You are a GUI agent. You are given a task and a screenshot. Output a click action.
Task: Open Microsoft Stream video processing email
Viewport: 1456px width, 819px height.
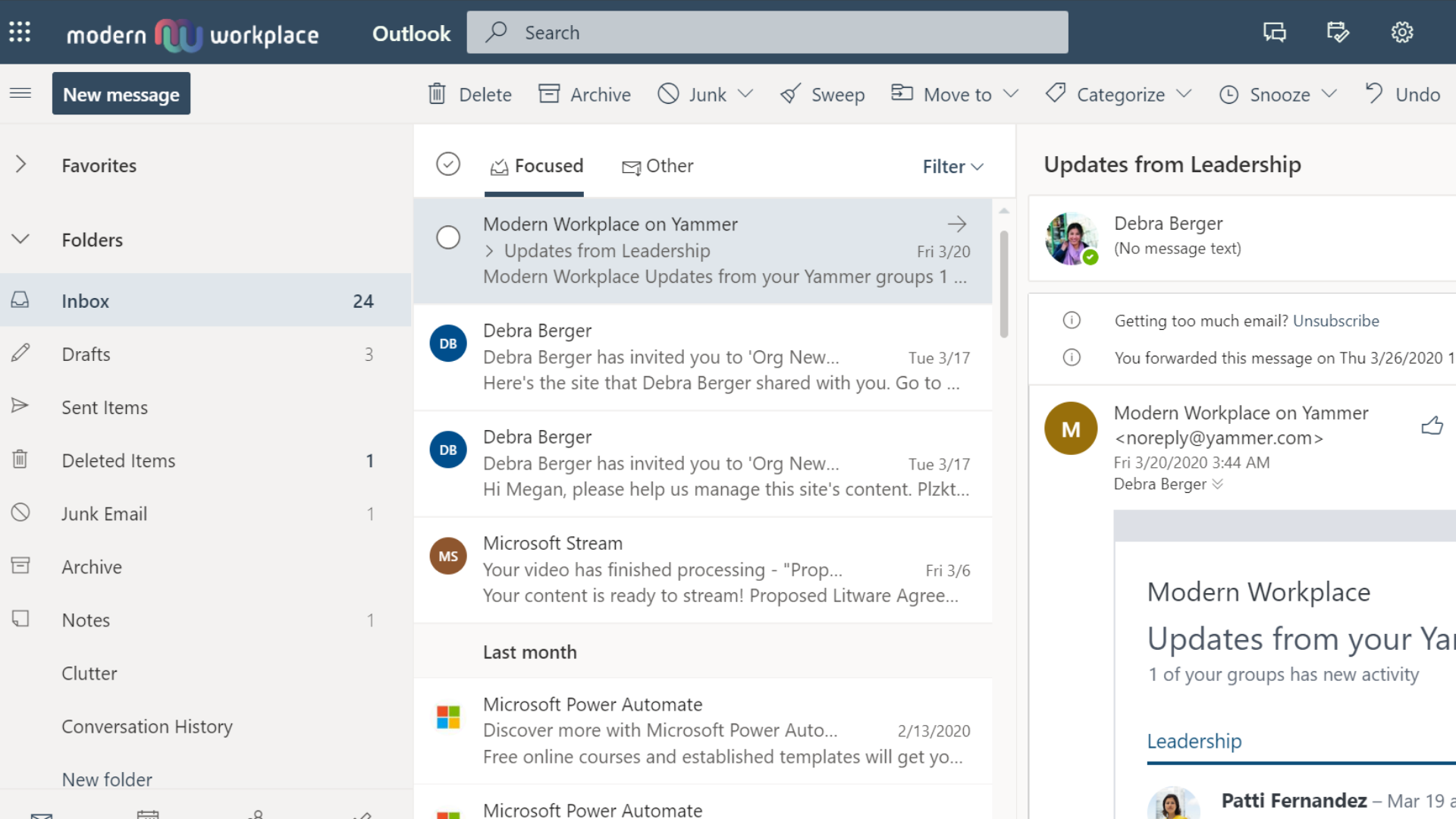[x=703, y=570]
